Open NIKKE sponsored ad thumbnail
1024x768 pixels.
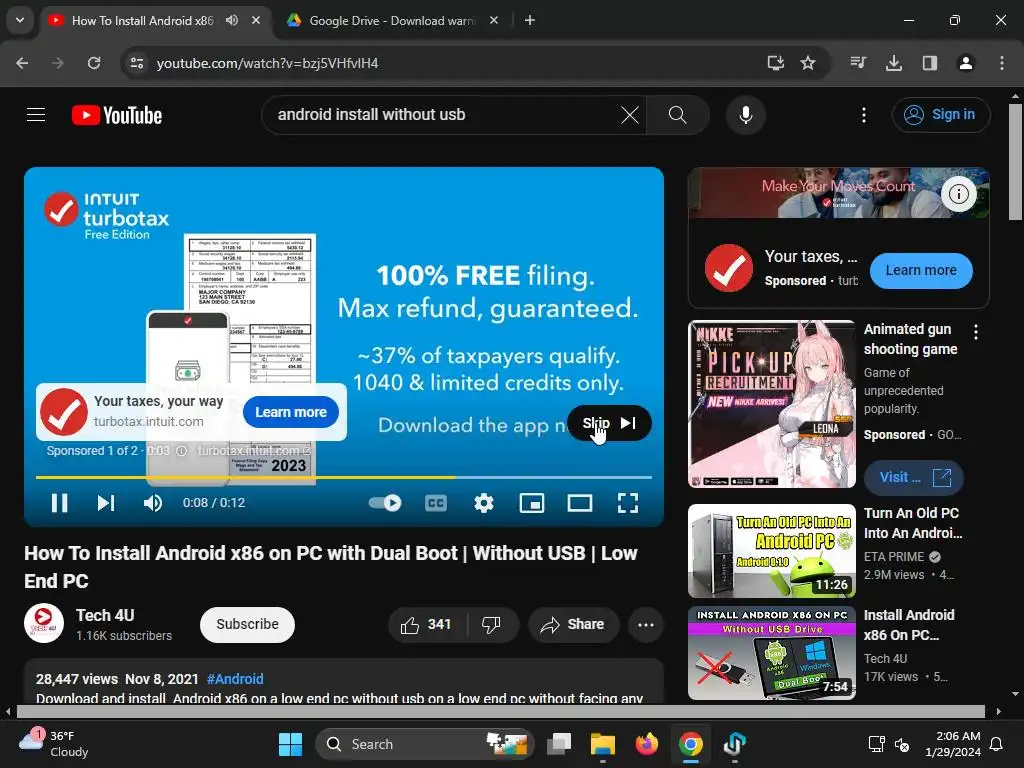[772, 404]
